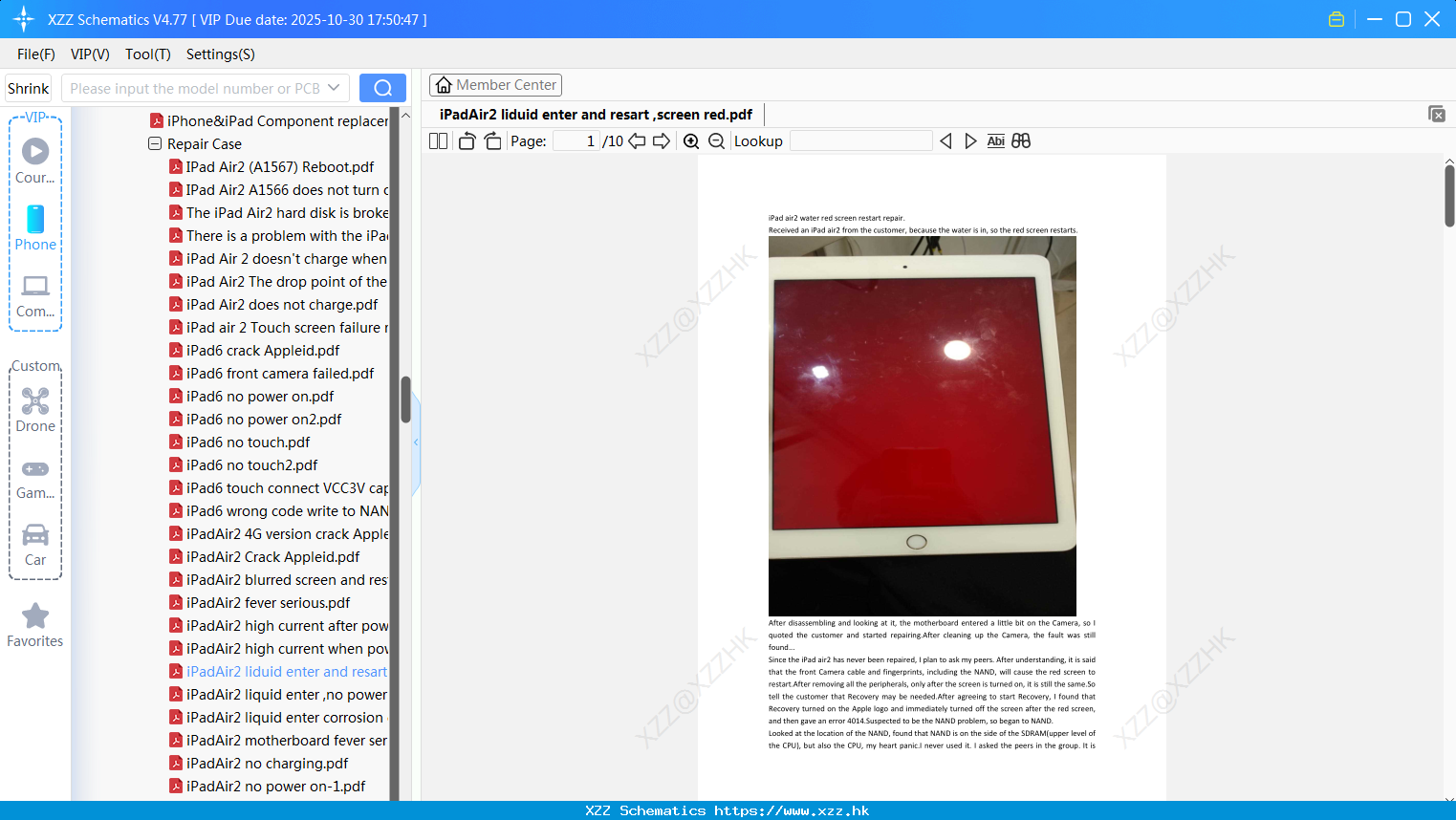Select Computer category in sidebar
Viewport: 1456px width, 820px height.
click(35, 296)
